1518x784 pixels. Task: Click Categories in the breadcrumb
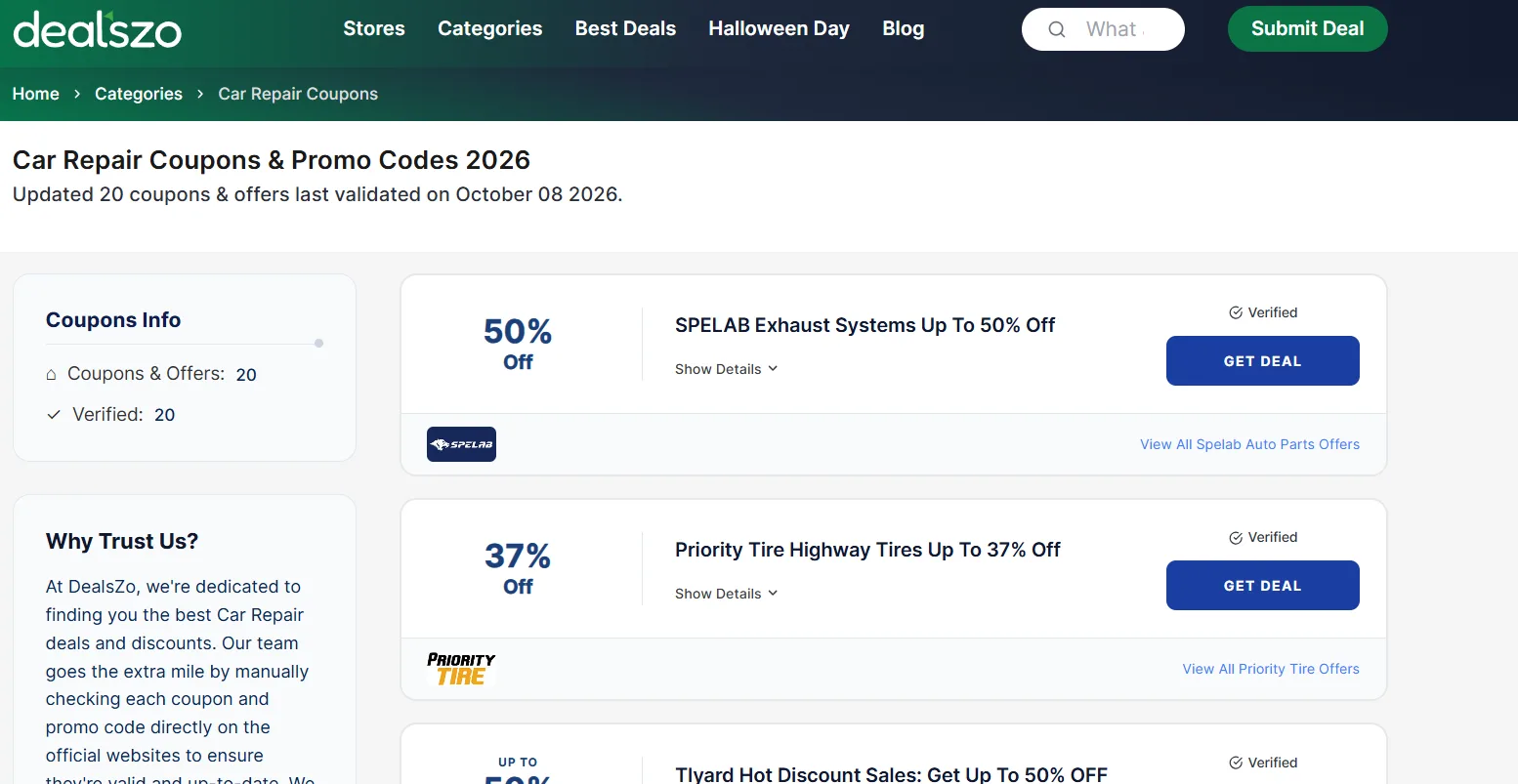[x=139, y=94]
